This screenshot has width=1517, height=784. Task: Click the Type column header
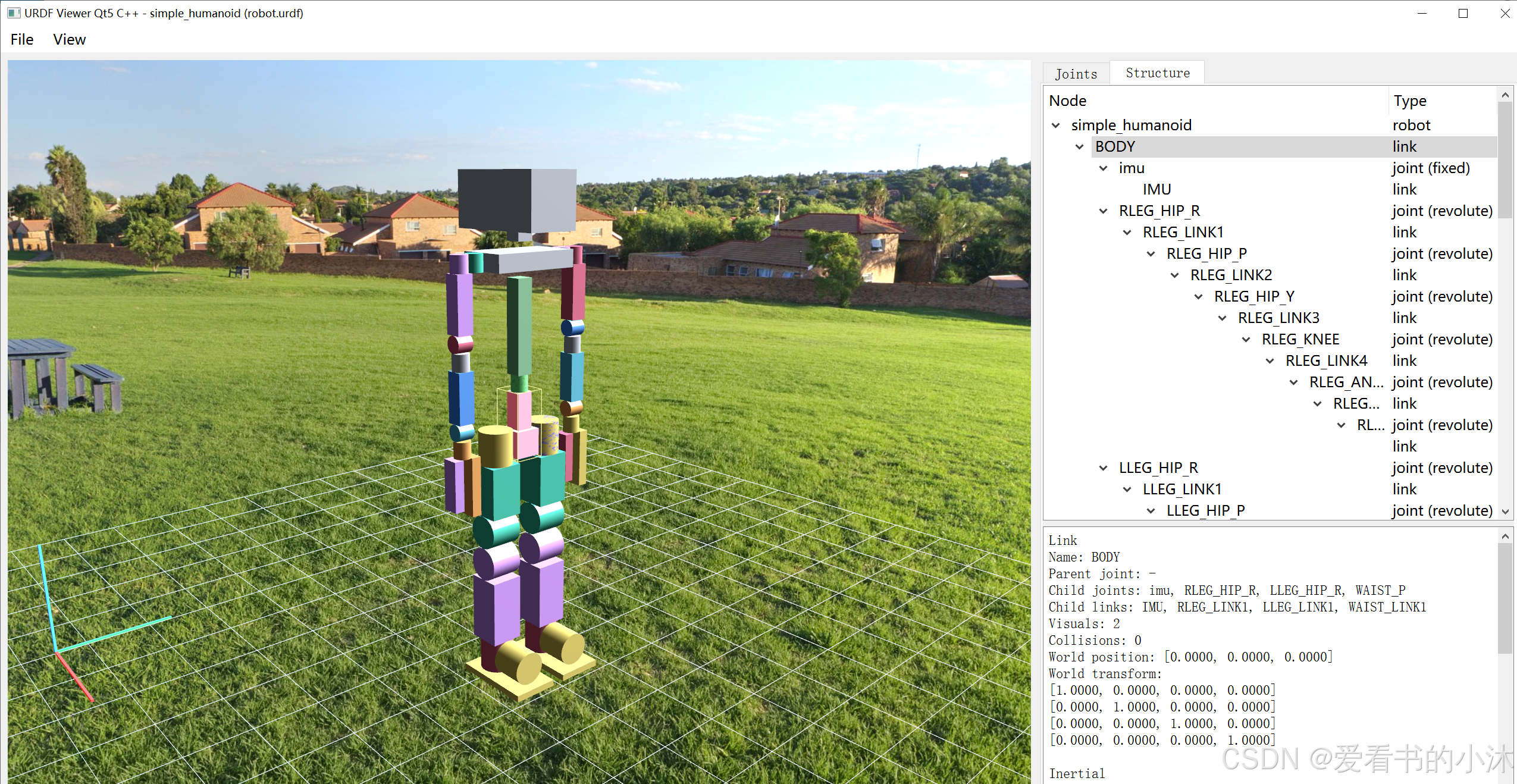tap(1443, 101)
